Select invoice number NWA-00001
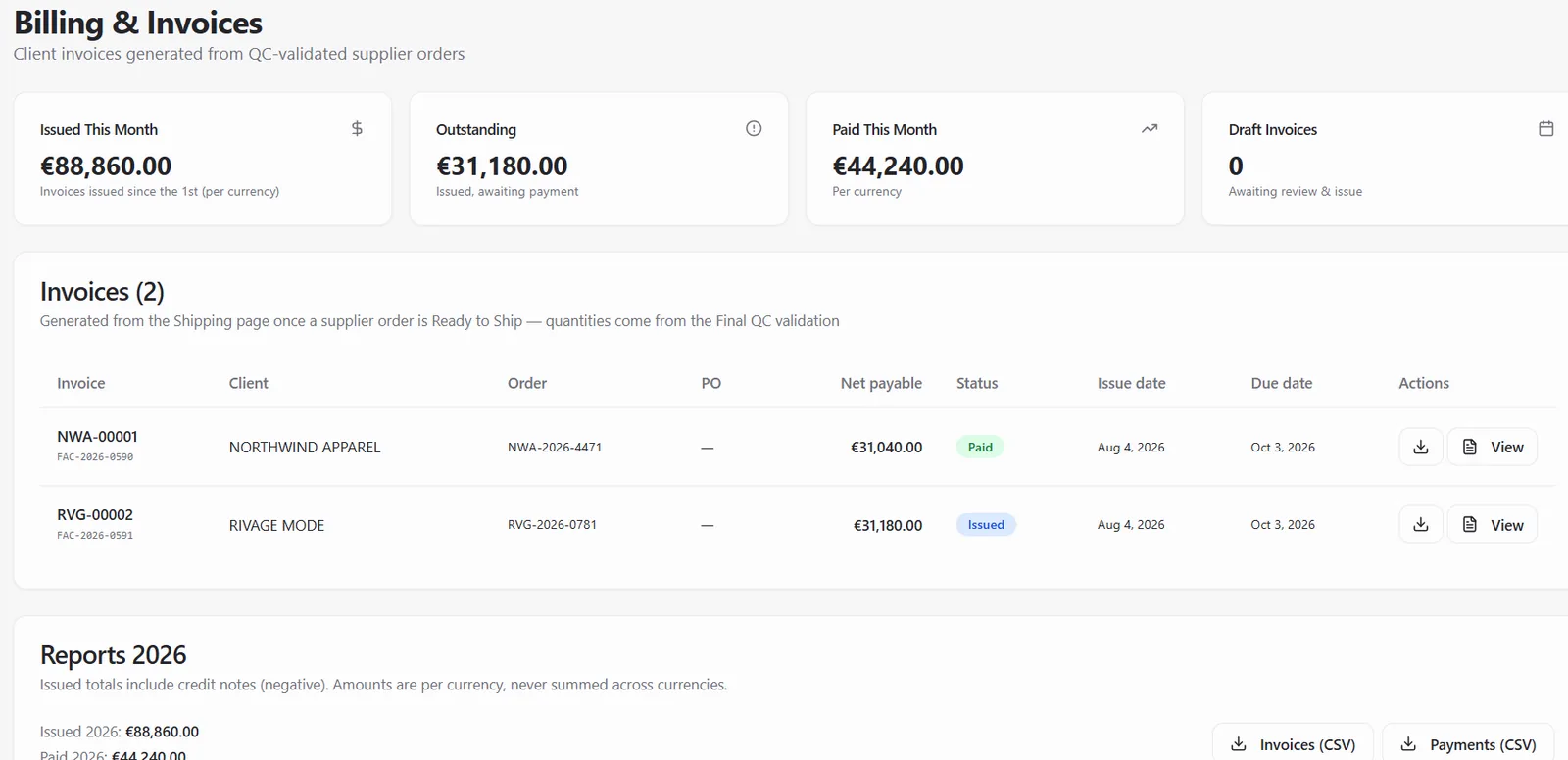 [x=97, y=436]
